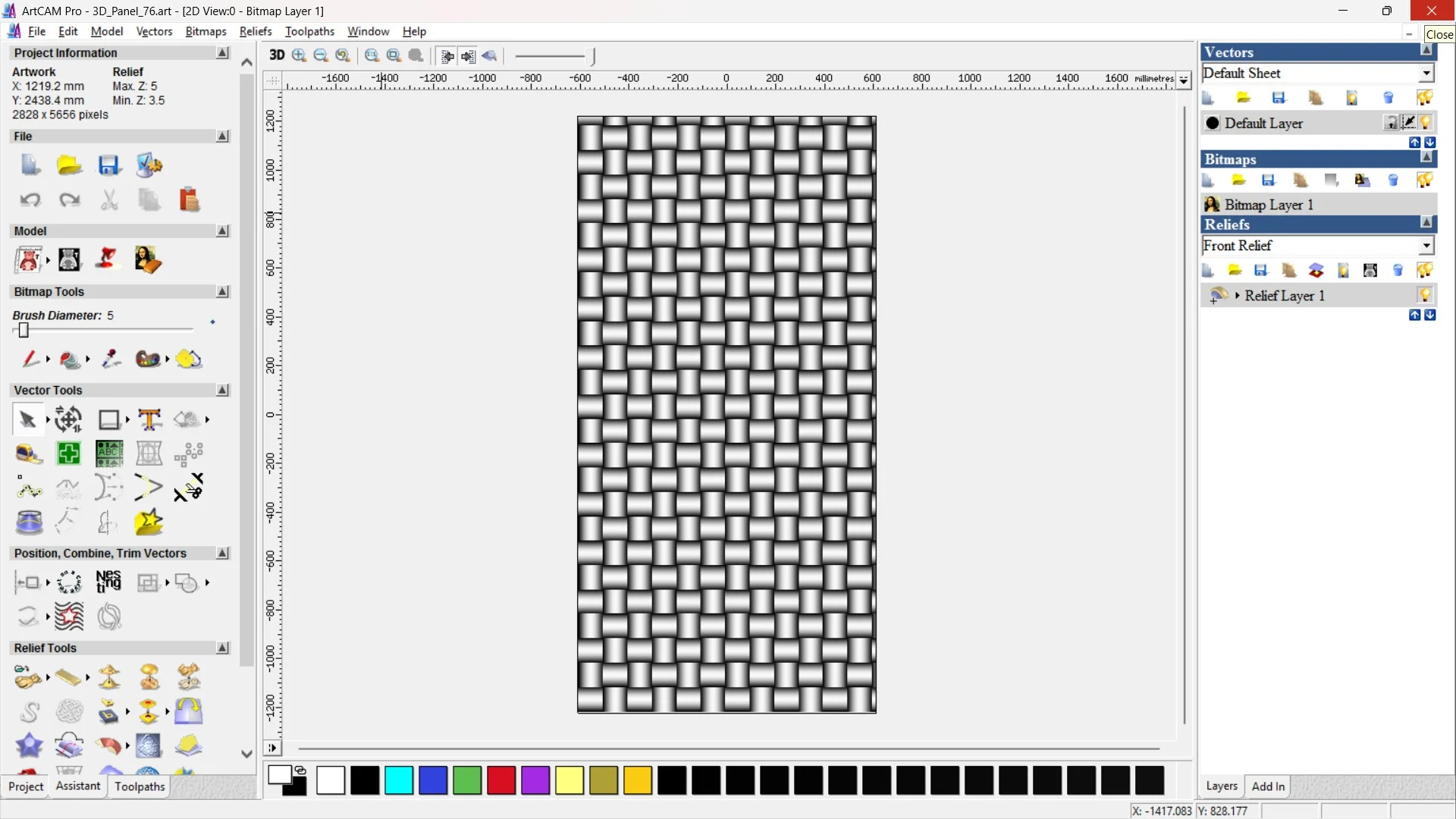The height and width of the screenshot is (819, 1456).
Task: Select the Create Vector Text tool
Action: coord(149,419)
